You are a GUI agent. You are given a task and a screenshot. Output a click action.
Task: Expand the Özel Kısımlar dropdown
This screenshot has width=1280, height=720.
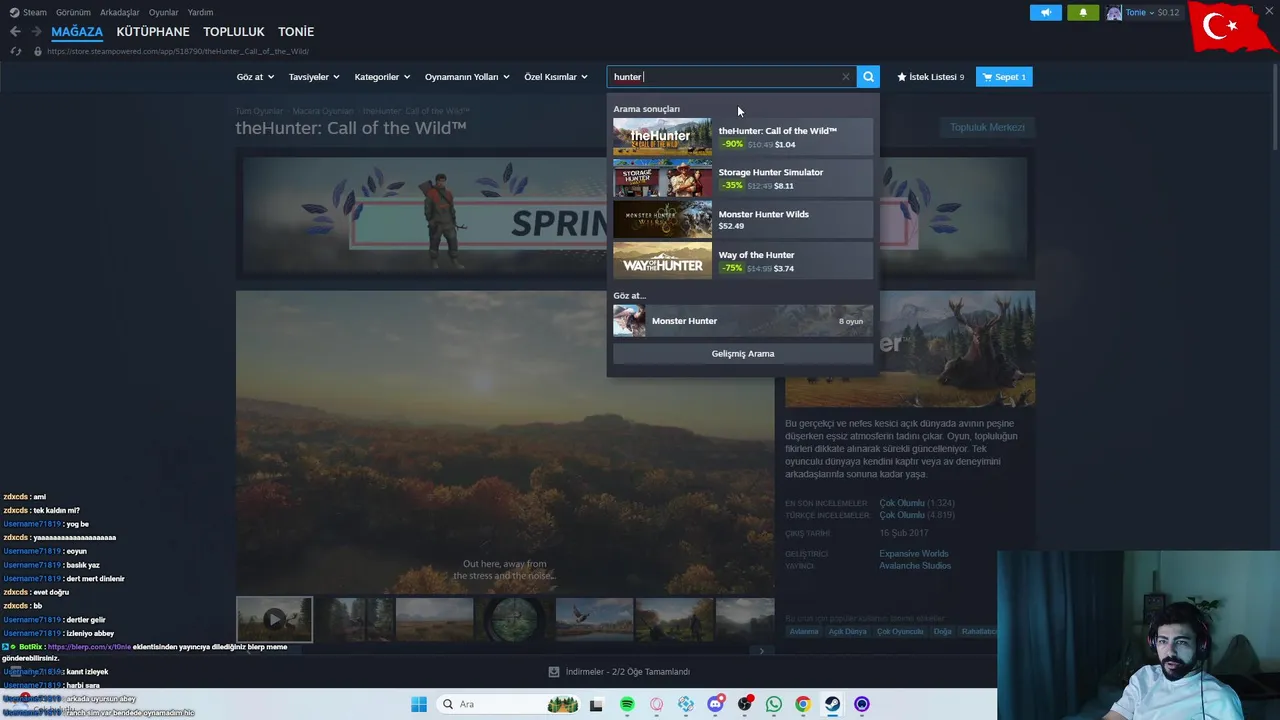click(556, 77)
